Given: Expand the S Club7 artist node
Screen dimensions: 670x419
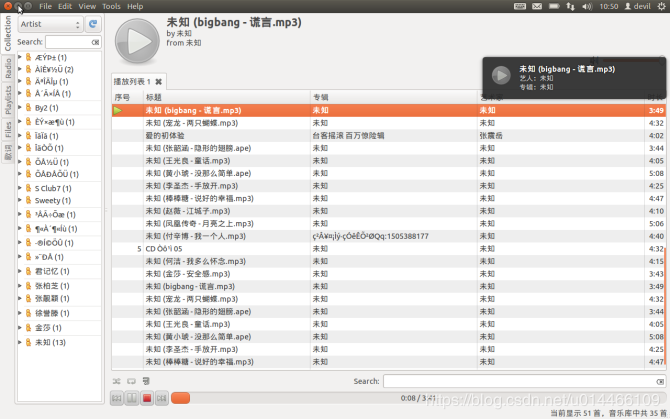Looking at the screenshot, I should pos(20,188).
